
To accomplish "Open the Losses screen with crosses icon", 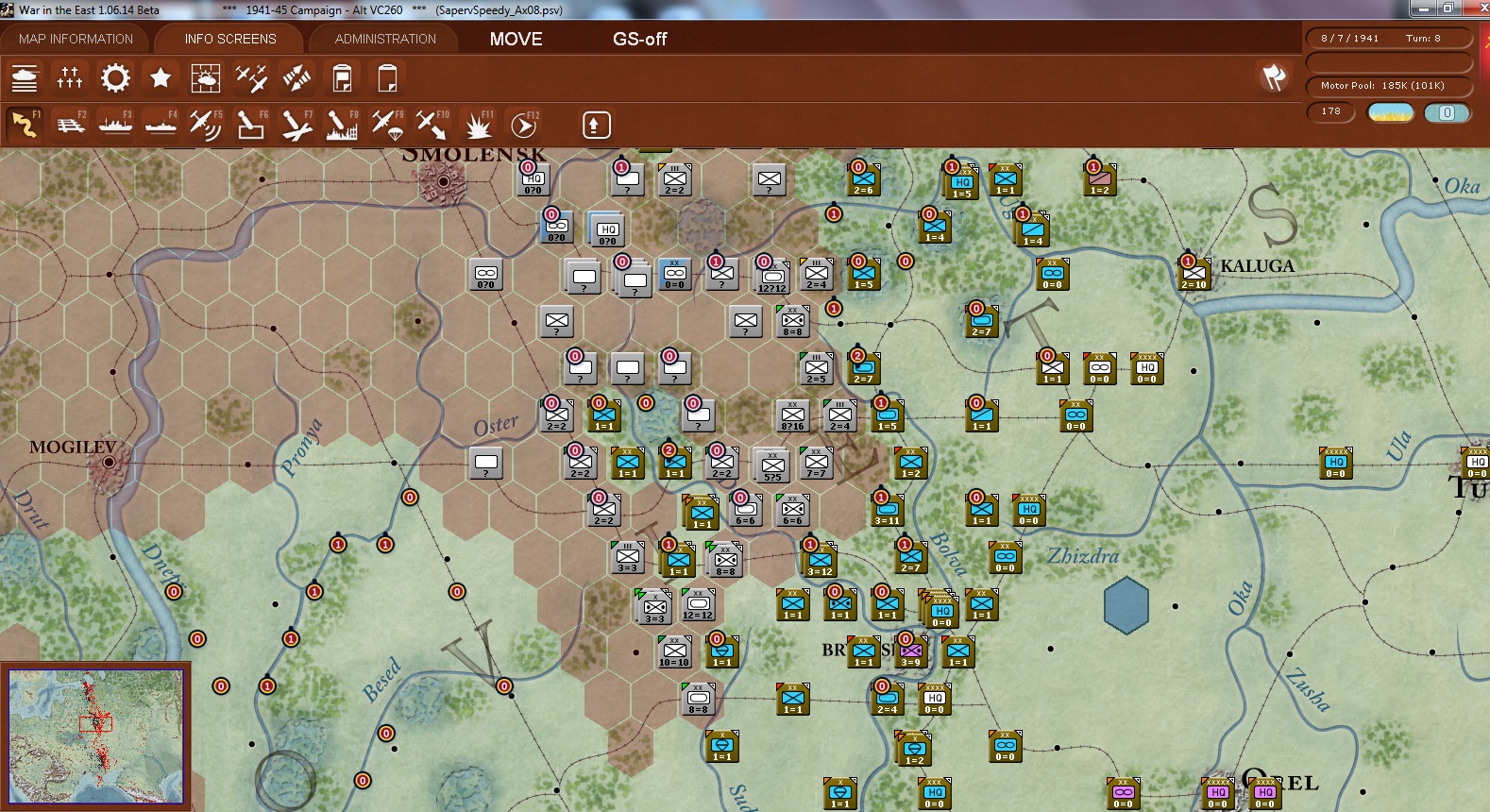I will click(70, 78).
